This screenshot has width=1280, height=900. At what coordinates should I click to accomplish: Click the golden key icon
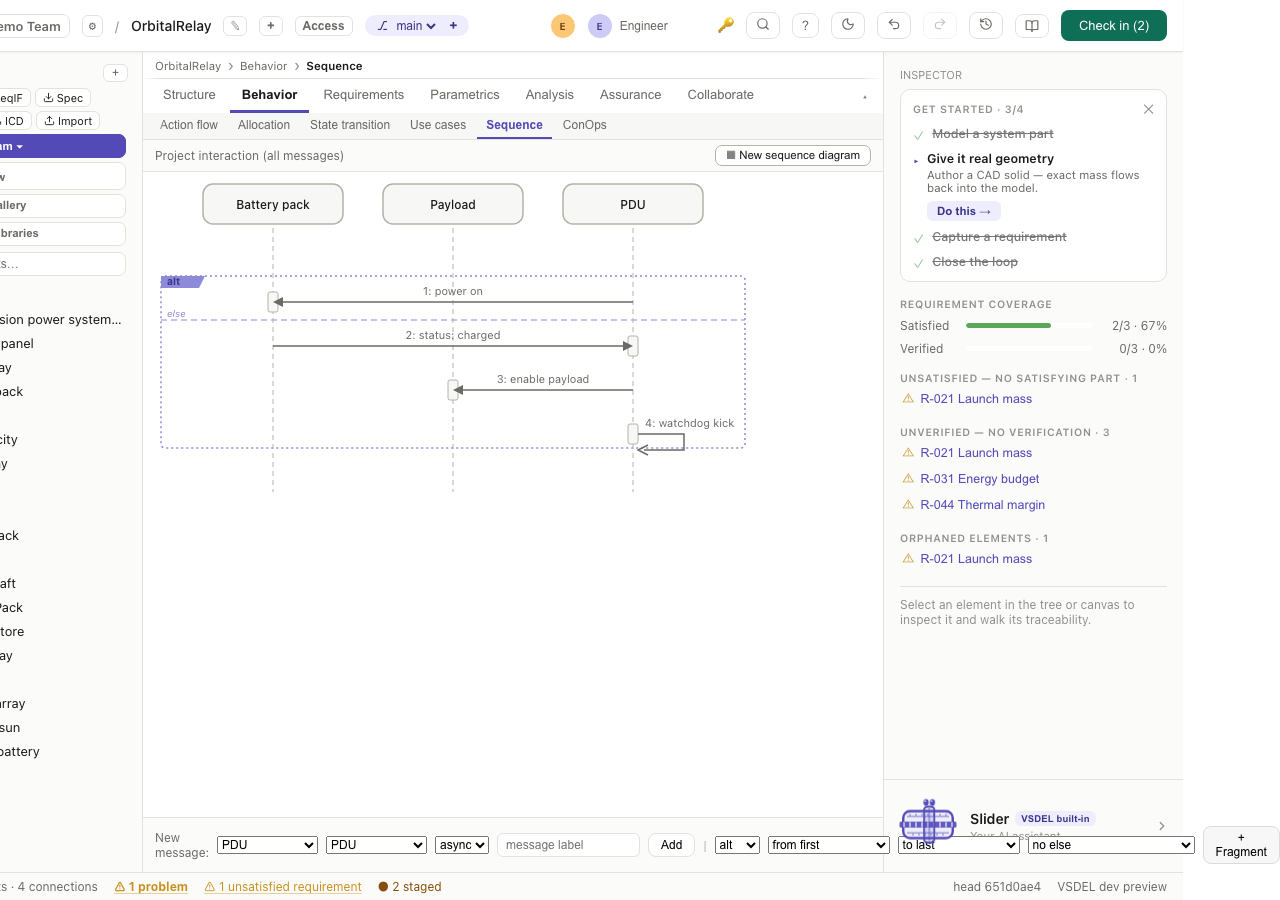726,25
